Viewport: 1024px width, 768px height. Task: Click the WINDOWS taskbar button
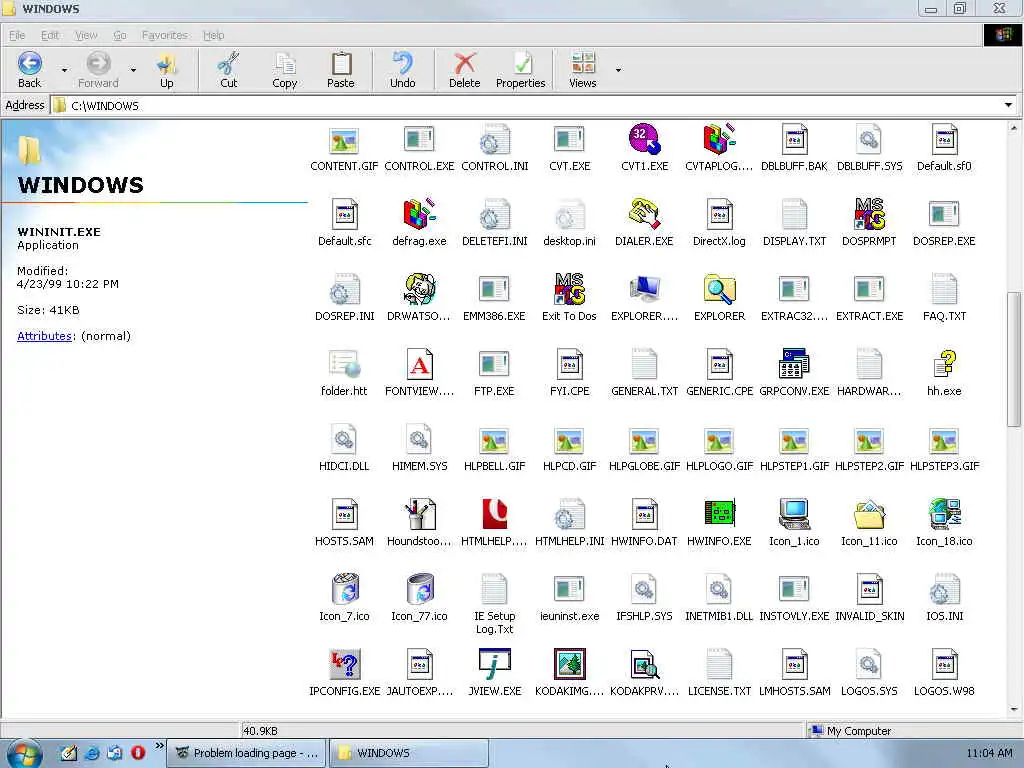408,753
